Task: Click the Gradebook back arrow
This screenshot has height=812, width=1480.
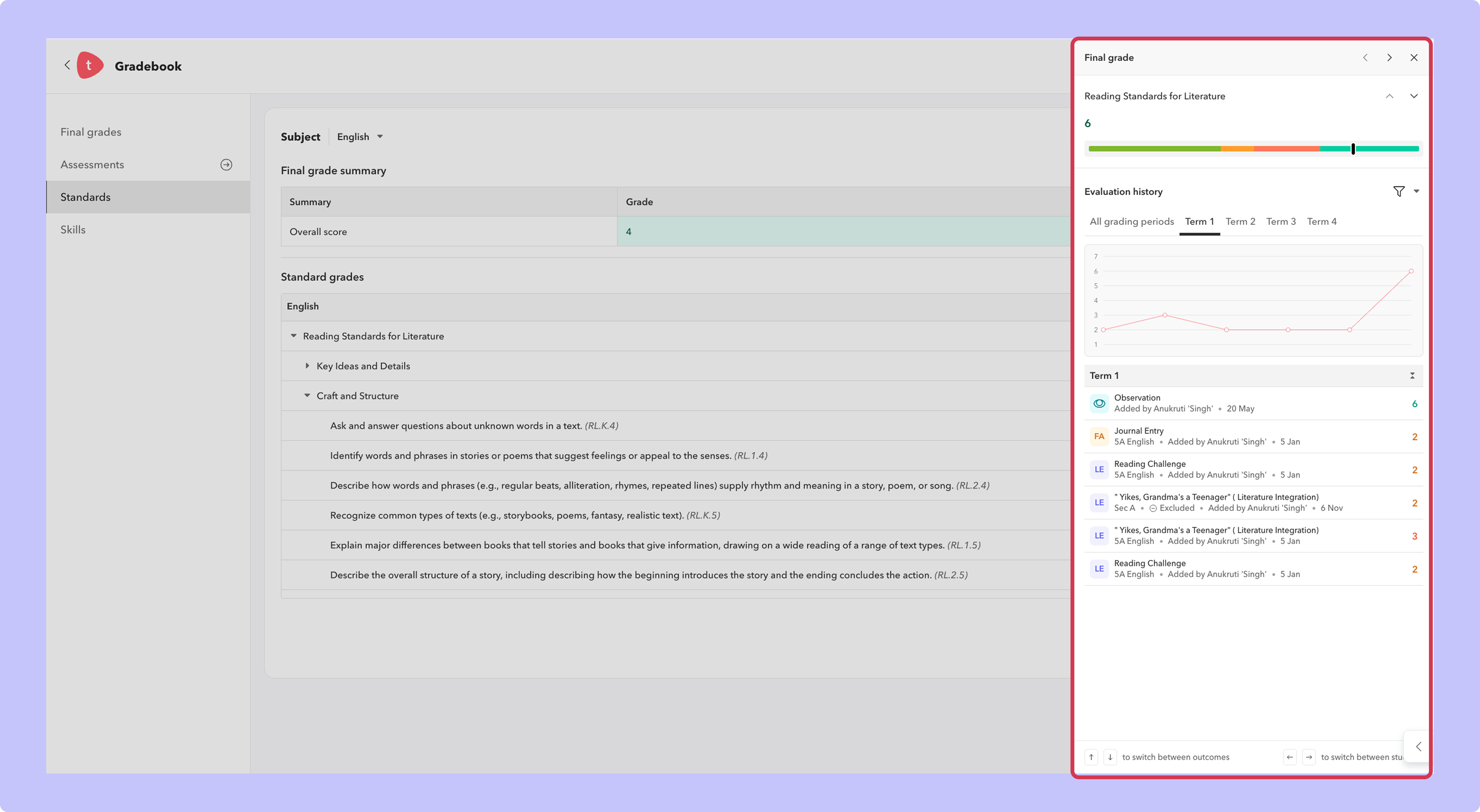Action: click(x=67, y=65)
